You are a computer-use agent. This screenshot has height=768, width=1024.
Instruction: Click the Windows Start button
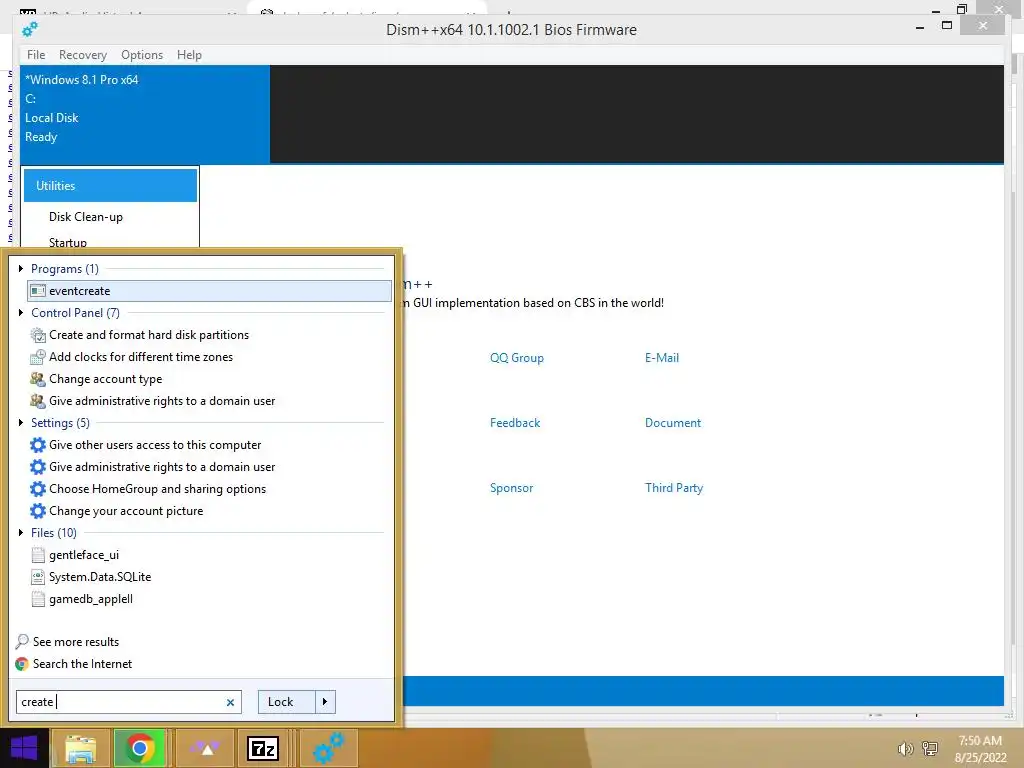pos(24,748)
